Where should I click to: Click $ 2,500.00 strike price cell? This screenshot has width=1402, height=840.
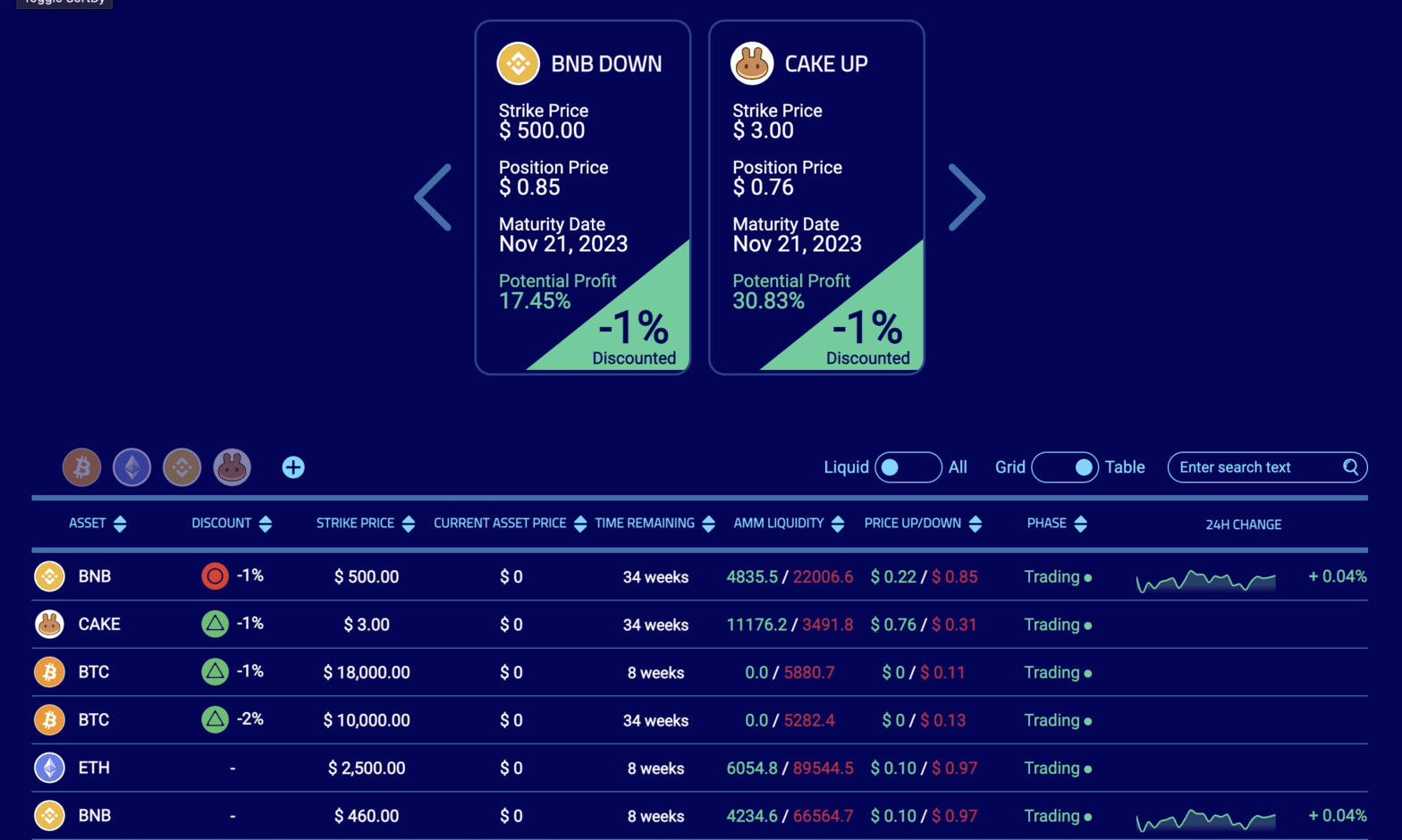pyautogui.click(x=367, y=768)
